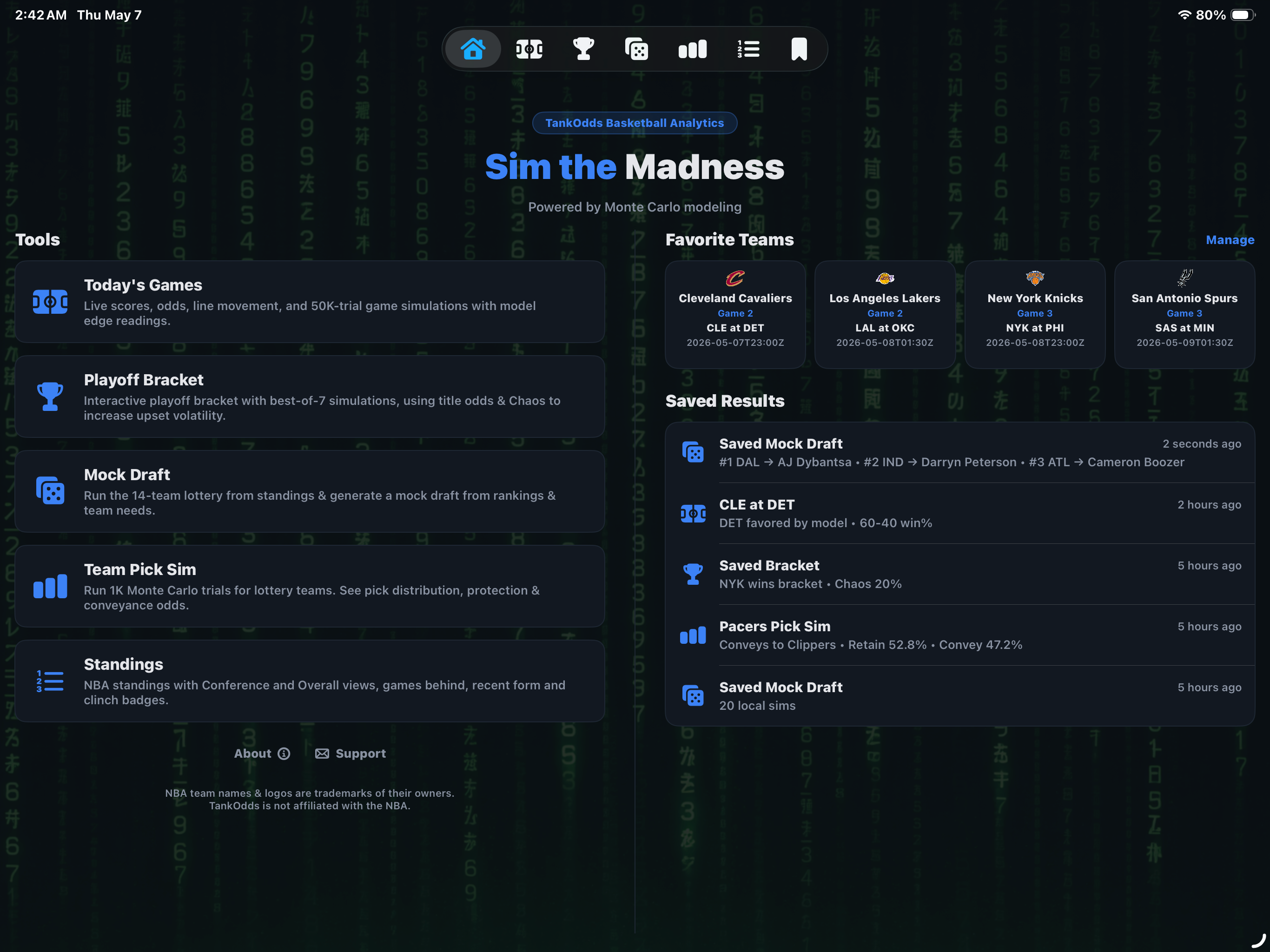Open the Saved bookmark tab
1270x952 pixels.
(x=799, y=49)
